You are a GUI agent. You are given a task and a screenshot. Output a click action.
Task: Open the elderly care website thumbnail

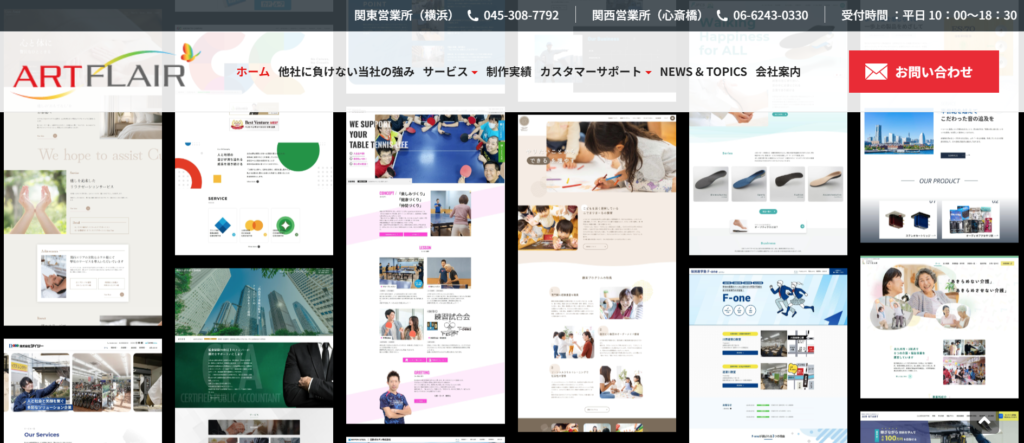[x=939, y=327]
